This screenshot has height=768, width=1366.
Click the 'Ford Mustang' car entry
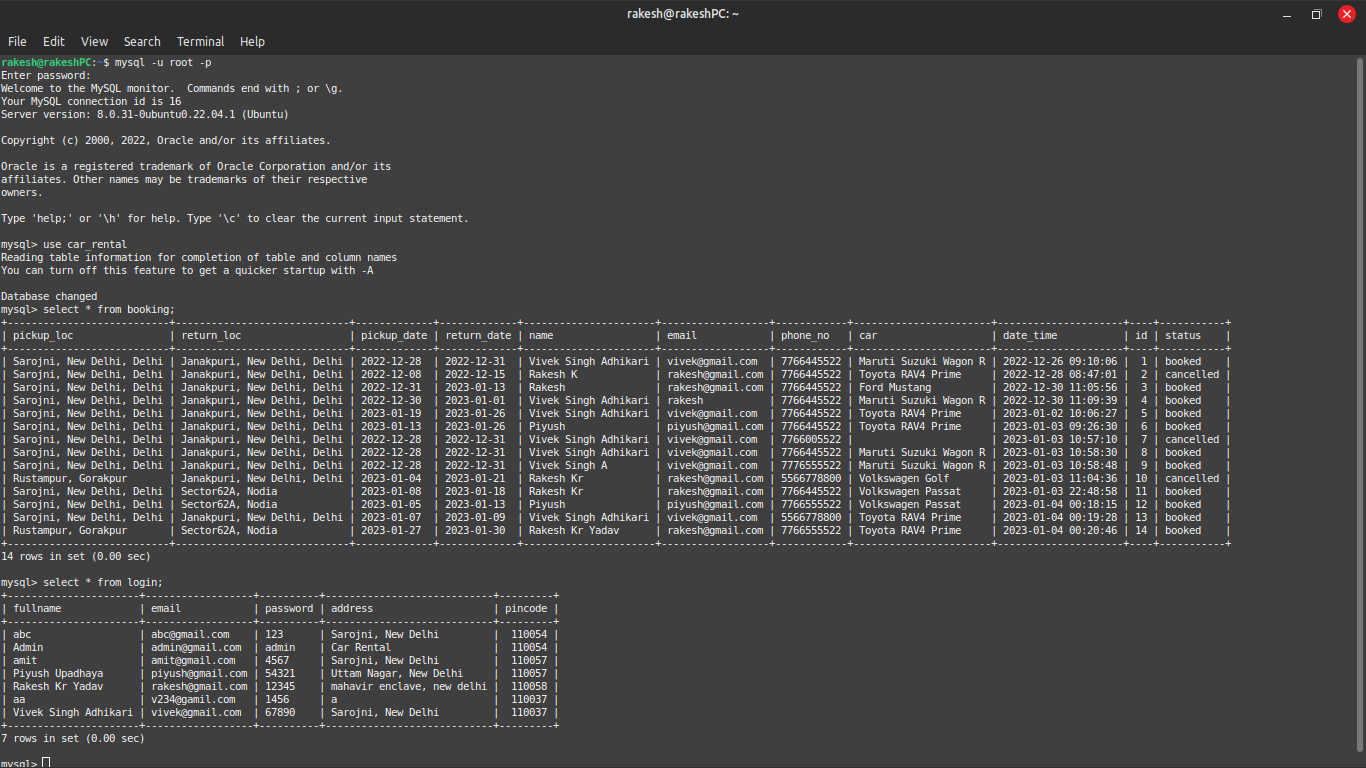pyautogui.click(x=895, y=387)
